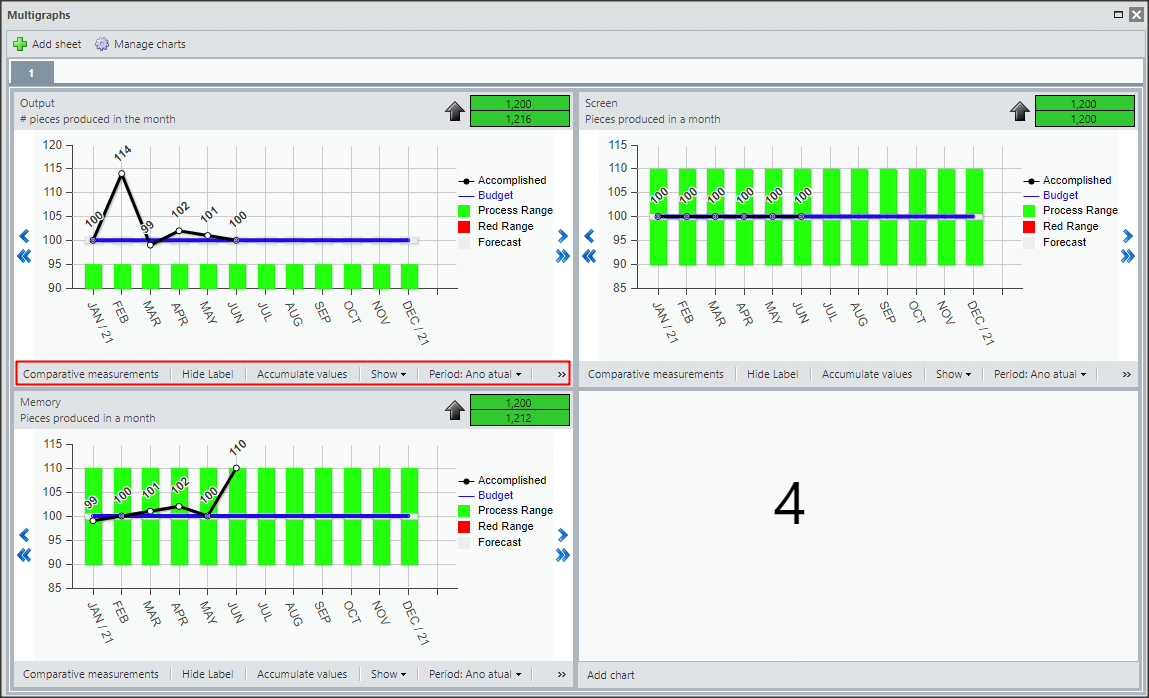
Task: Open Manage charts gear icon
Action: (102, 44)
